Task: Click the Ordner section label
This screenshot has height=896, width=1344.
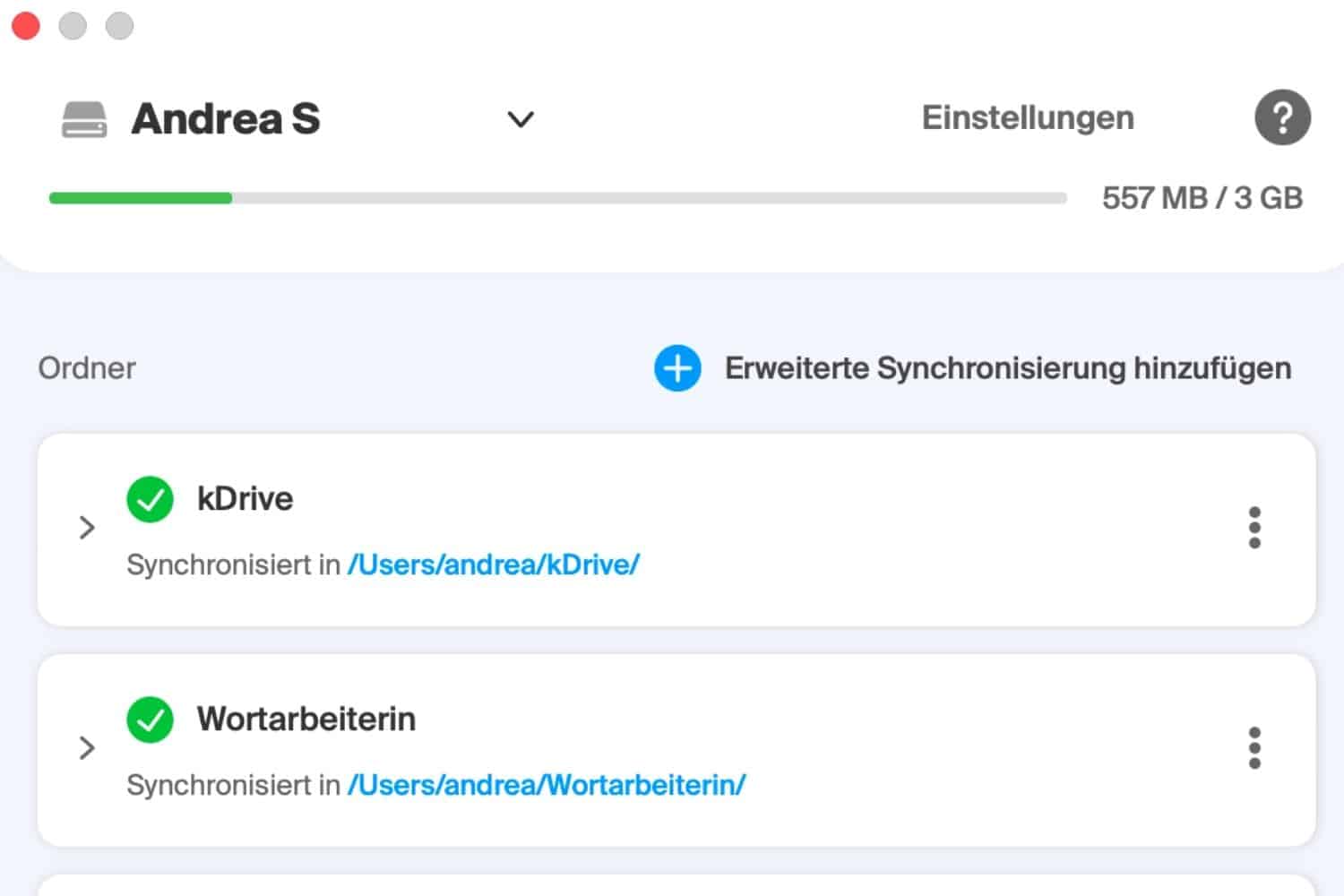Action: pos(87,368)
